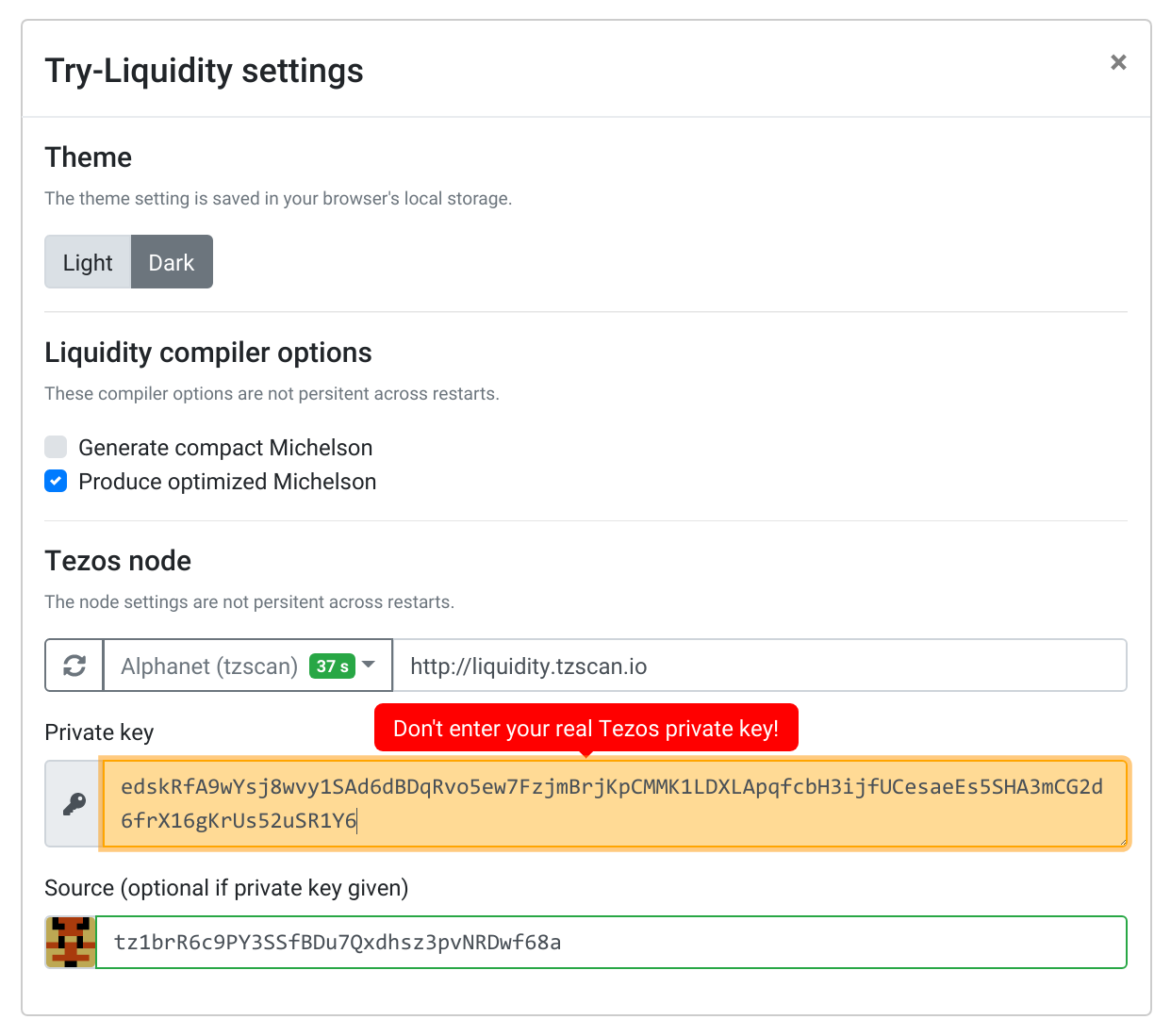This screenshot has height=1036, width=1171.
Task: Close the Try-Liquidity settings dialog
Action: [1118, 62]
